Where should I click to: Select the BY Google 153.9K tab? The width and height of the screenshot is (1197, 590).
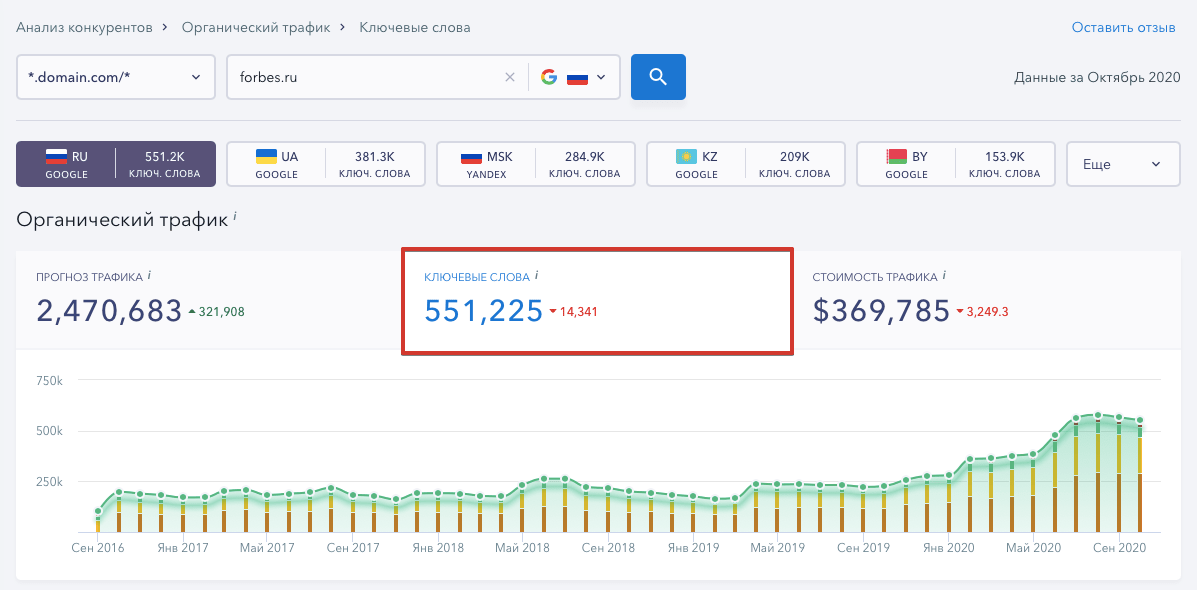click(956, 164)
